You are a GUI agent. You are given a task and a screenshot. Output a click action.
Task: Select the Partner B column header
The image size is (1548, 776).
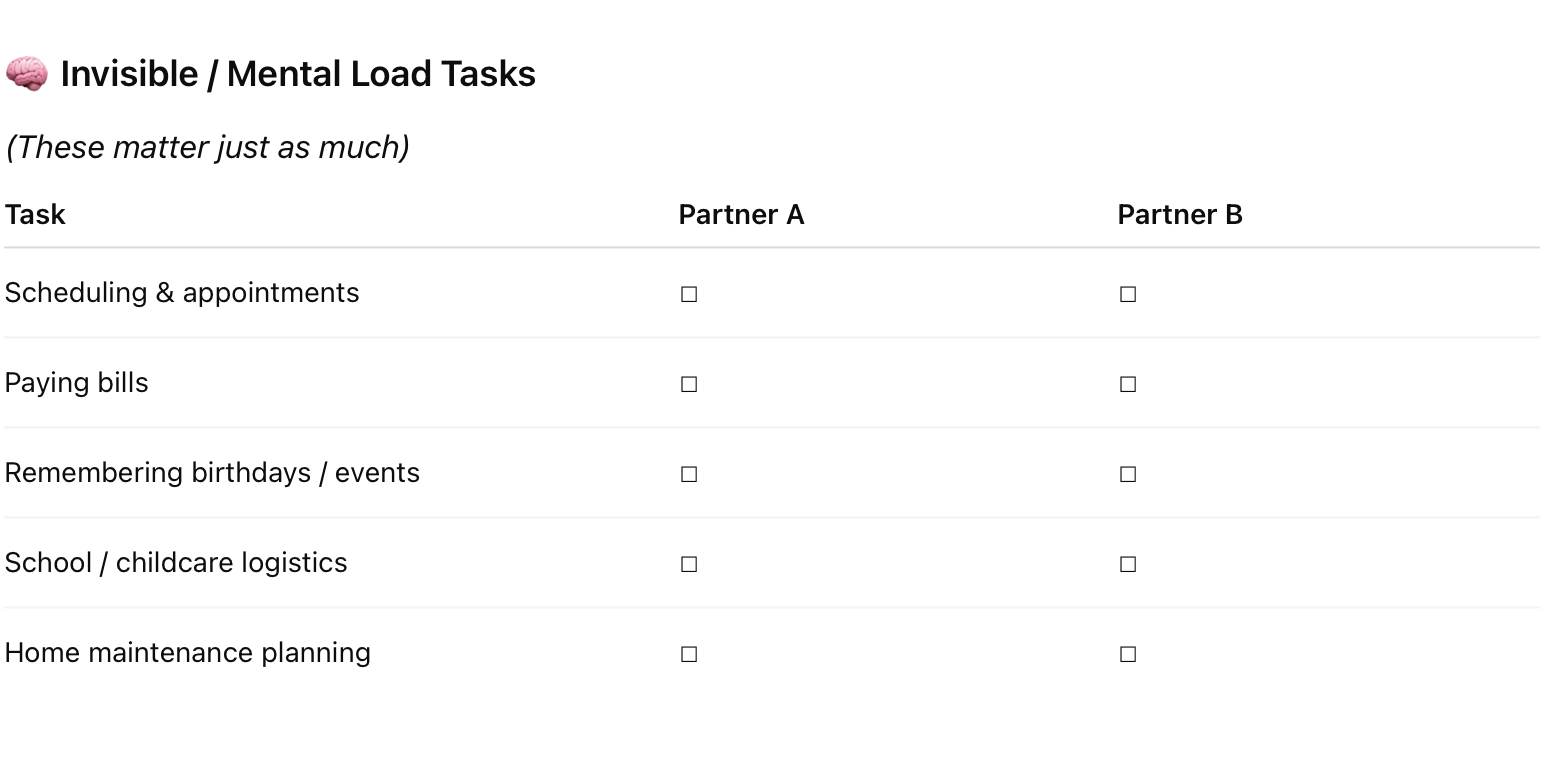click(x=1180, y=215)
